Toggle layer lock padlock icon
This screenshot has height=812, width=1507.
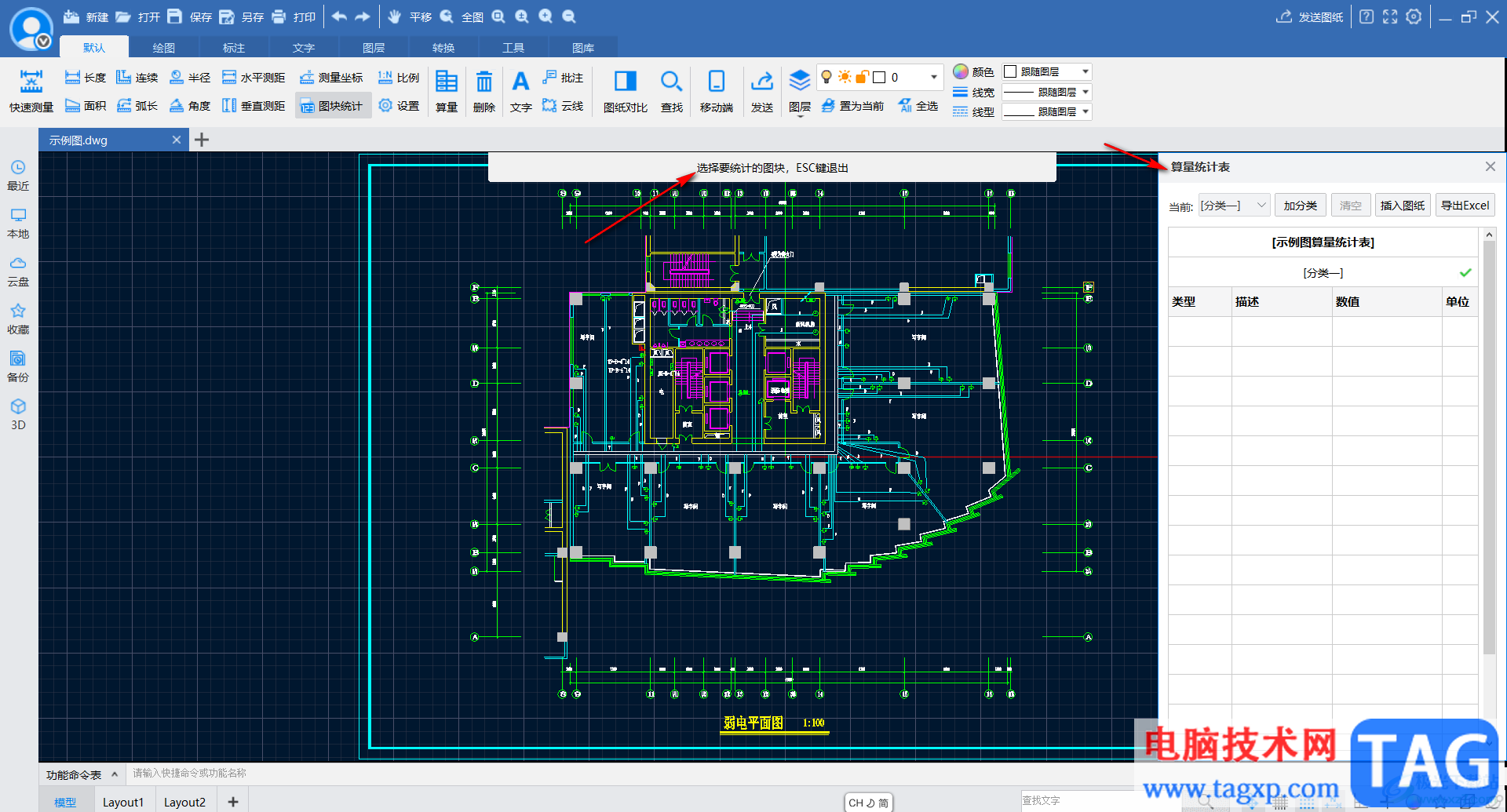coord(862,77)
